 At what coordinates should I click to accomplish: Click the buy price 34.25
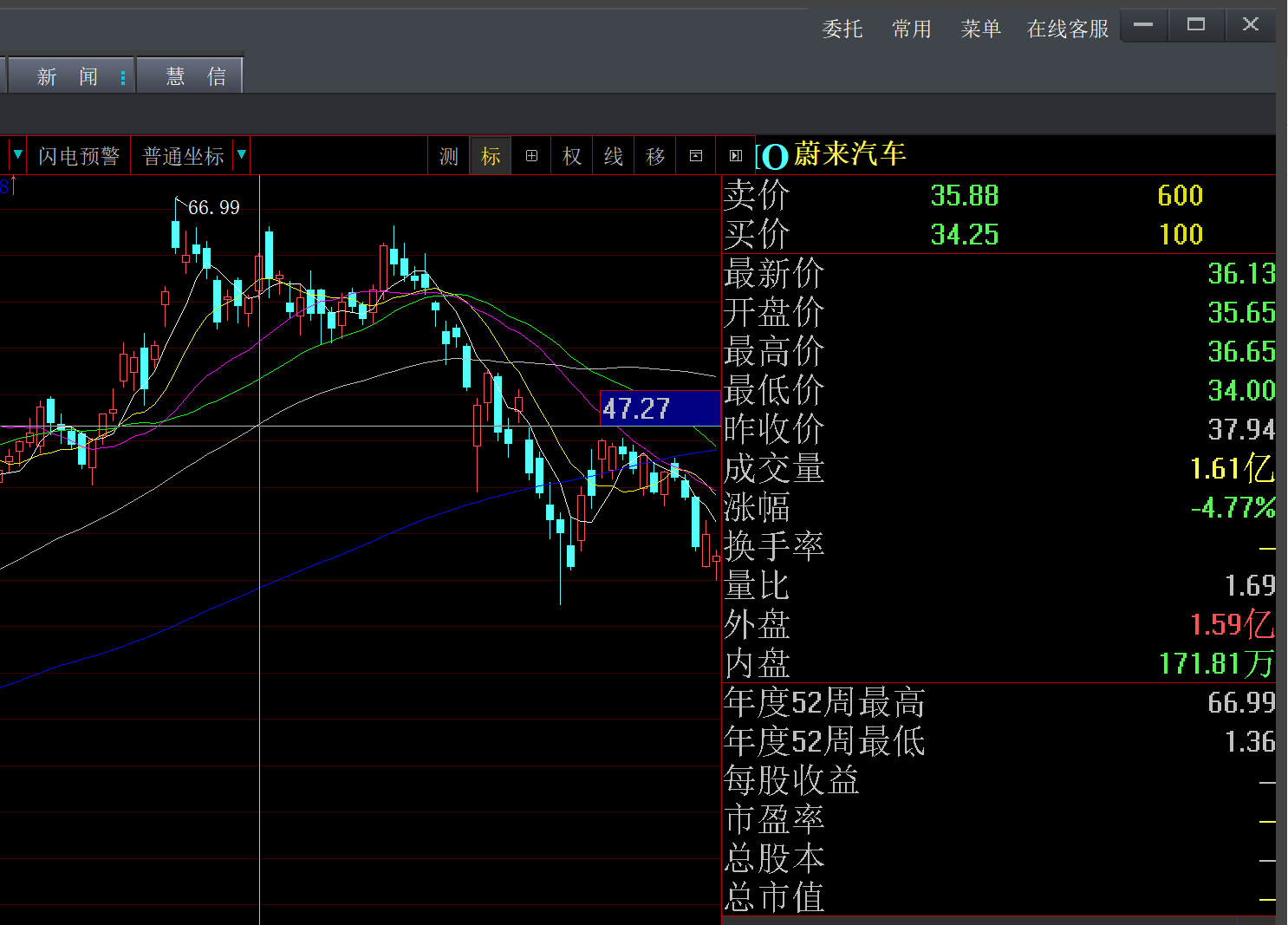click(965, 235)
